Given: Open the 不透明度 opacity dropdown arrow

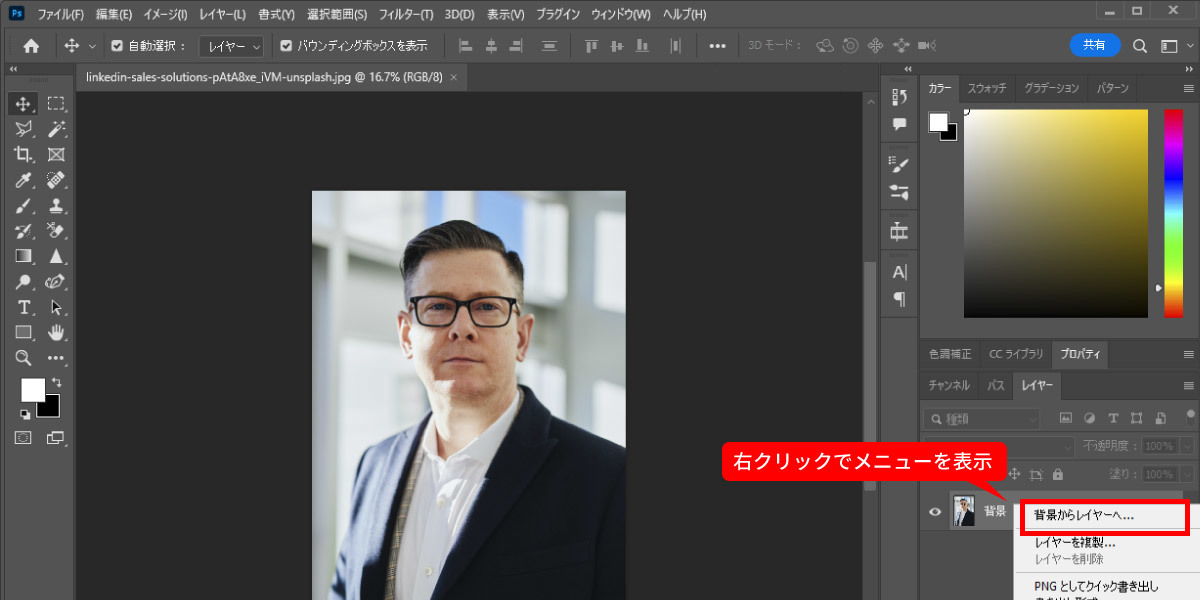Looking at the screenshot, I should [x=1187, y=446].
